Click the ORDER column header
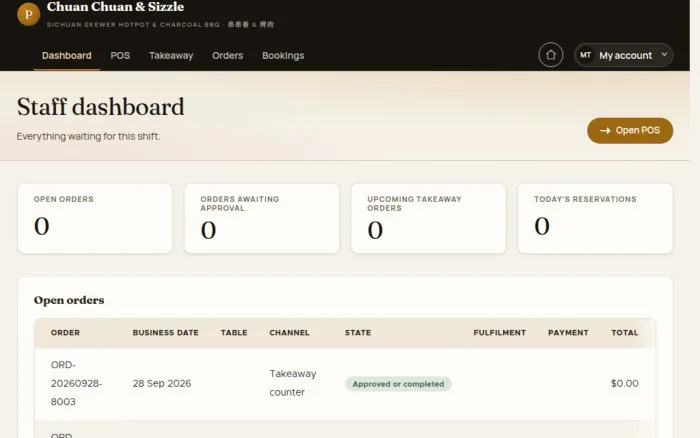 tap(65, 333)
